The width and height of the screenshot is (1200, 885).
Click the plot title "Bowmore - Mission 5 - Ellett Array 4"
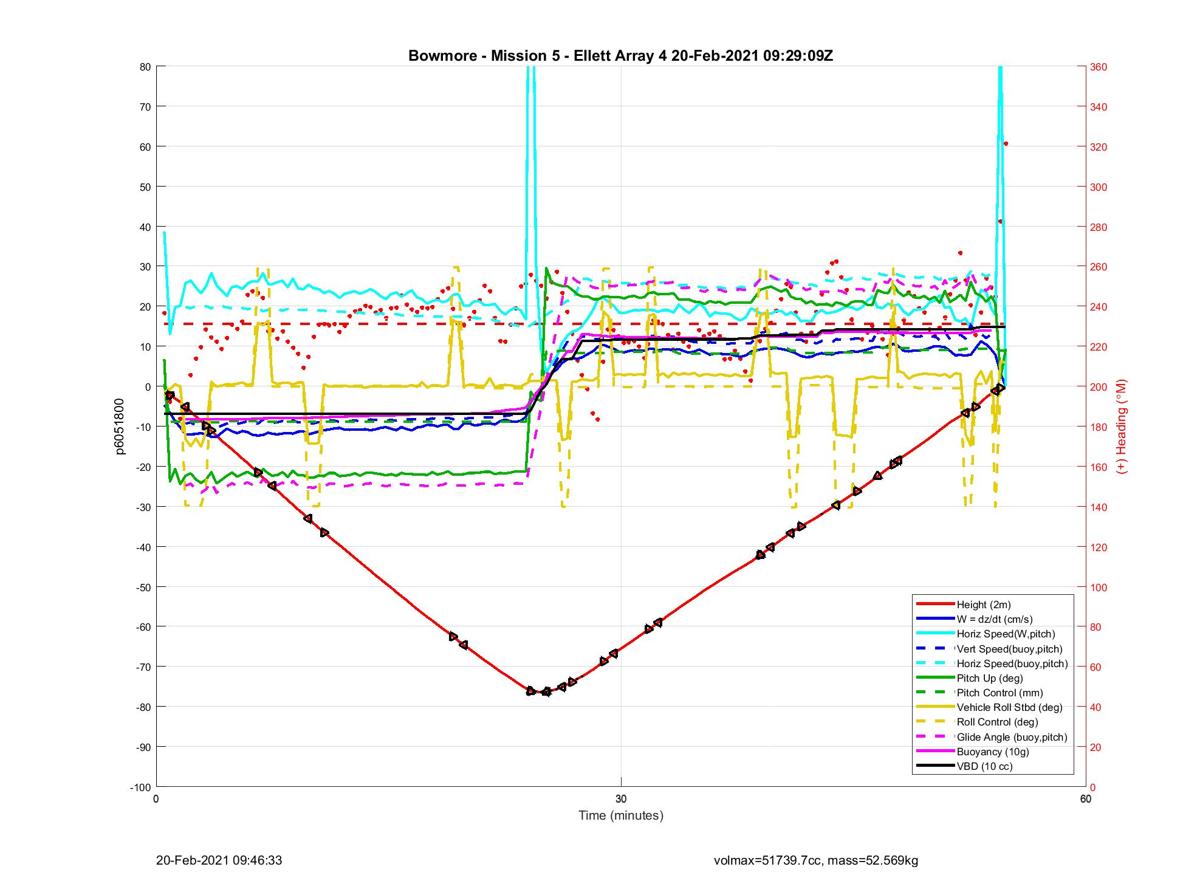(538, 55)
